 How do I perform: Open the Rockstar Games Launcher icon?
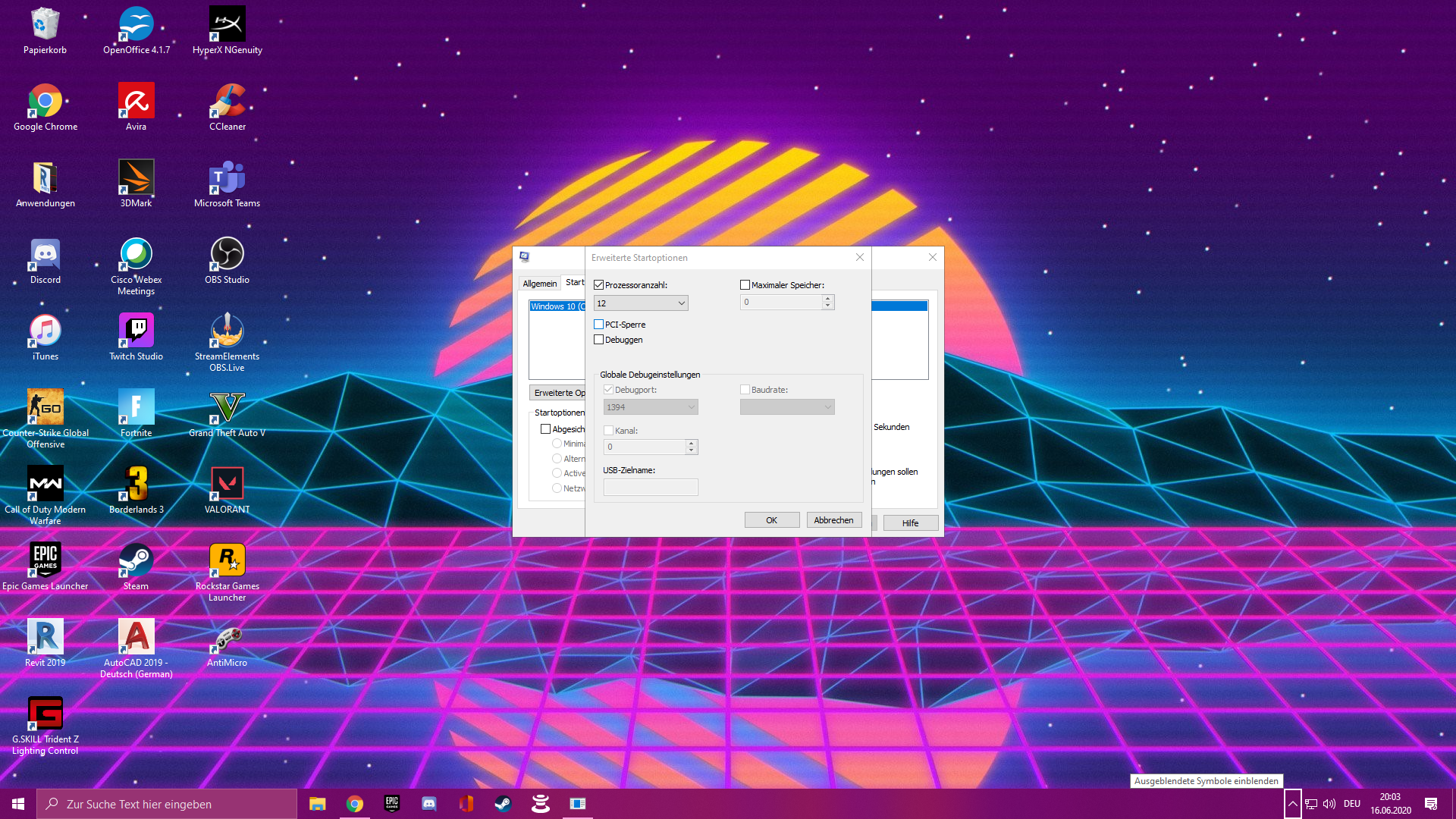(x=227, y=562)
